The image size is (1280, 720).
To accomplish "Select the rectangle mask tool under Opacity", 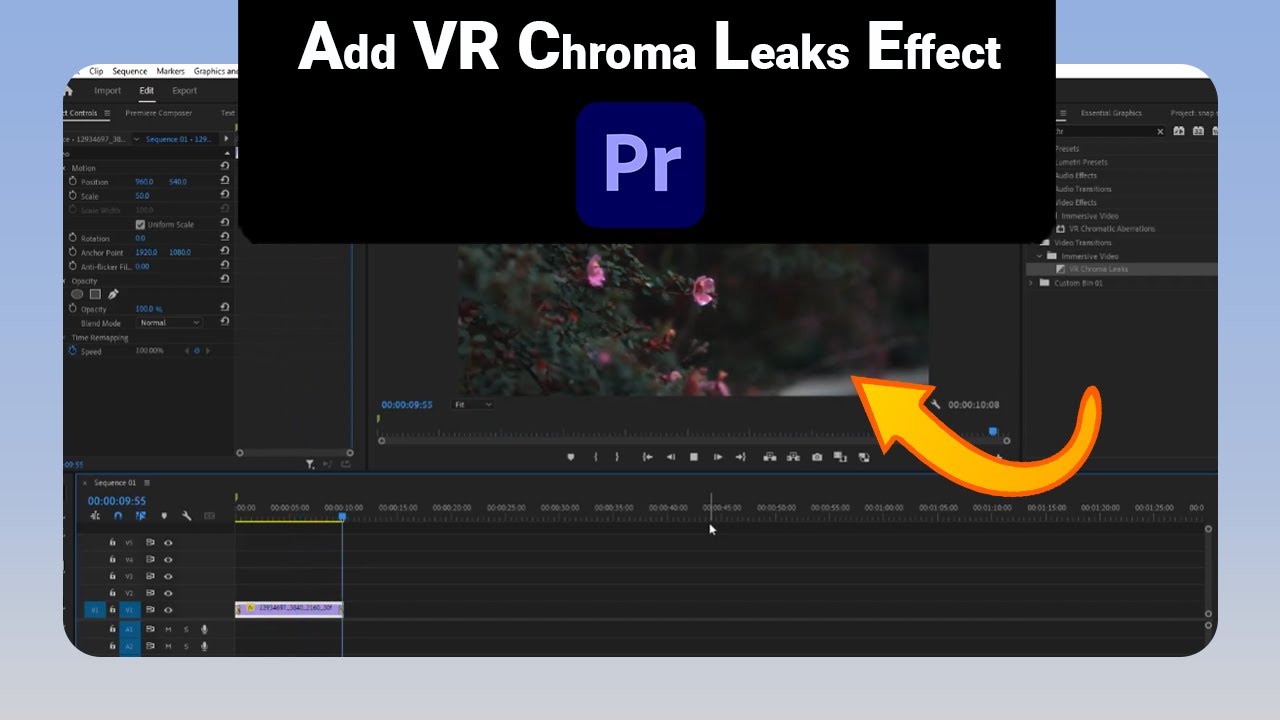I will click(95, 294).
